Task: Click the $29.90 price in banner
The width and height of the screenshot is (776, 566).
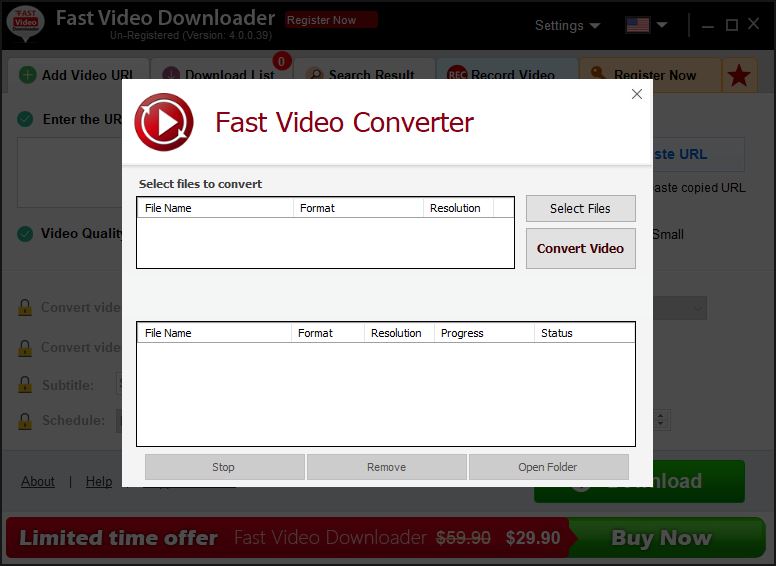Action: coord(533,538)
